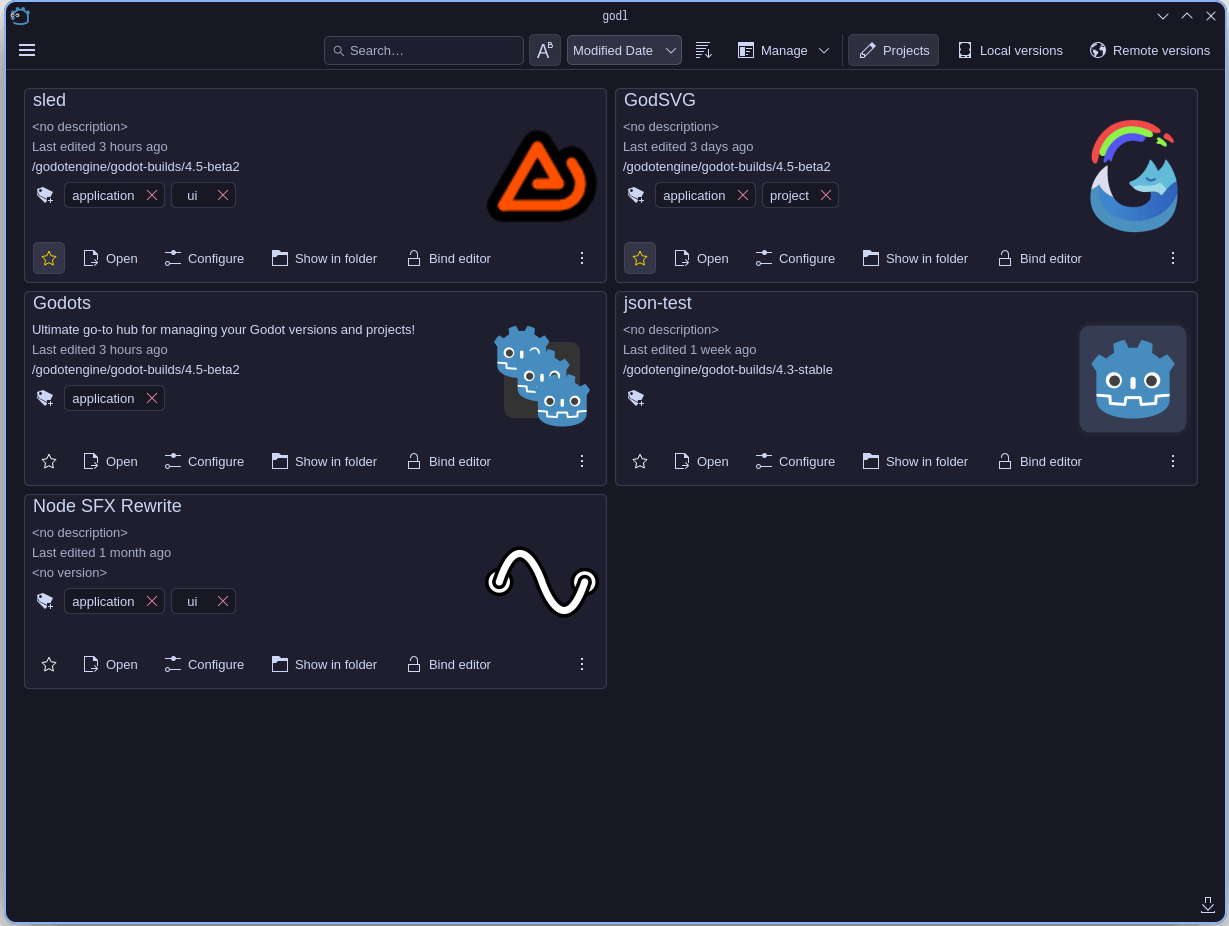Configure the json-test project

pyautogui.click(x=796, y=461)
